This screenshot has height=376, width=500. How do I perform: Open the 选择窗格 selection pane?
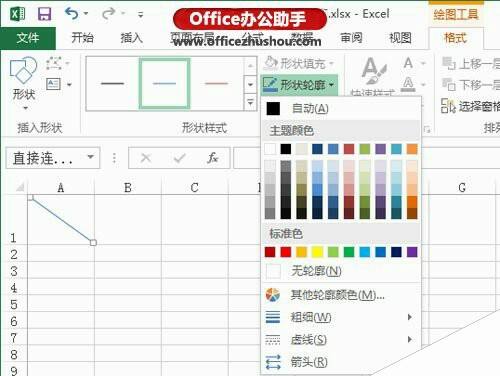[470, 106]
